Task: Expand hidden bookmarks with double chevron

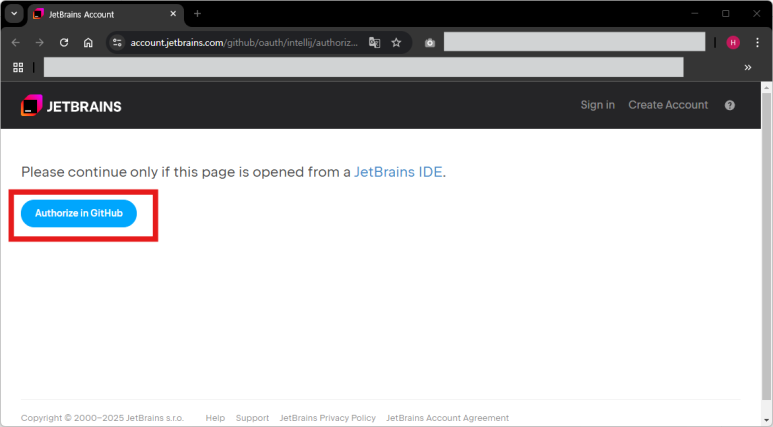Action: (x=748, y=68)
